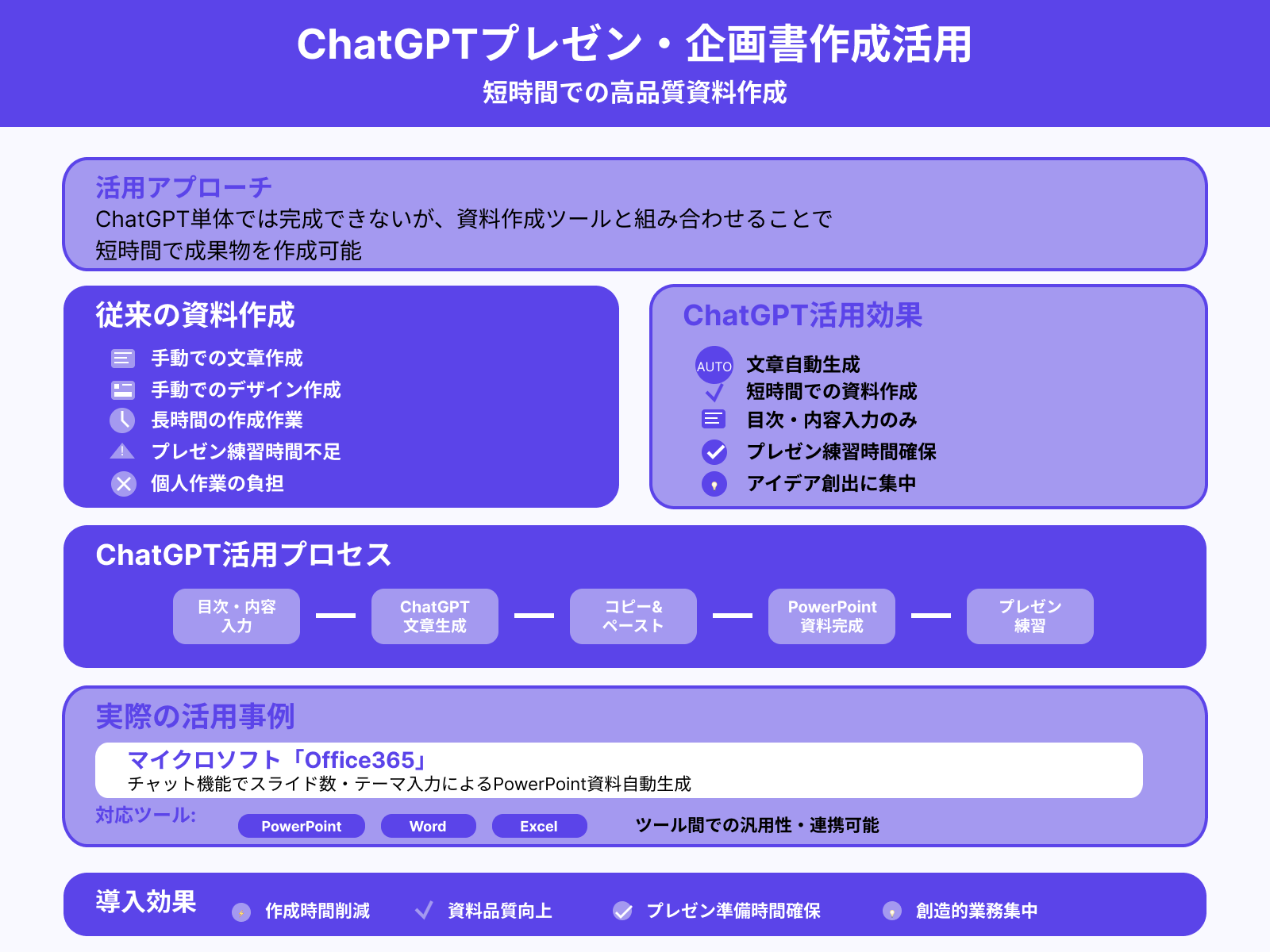
Task: Click the text 長時間の作成作業
Action: coord(227,420)
